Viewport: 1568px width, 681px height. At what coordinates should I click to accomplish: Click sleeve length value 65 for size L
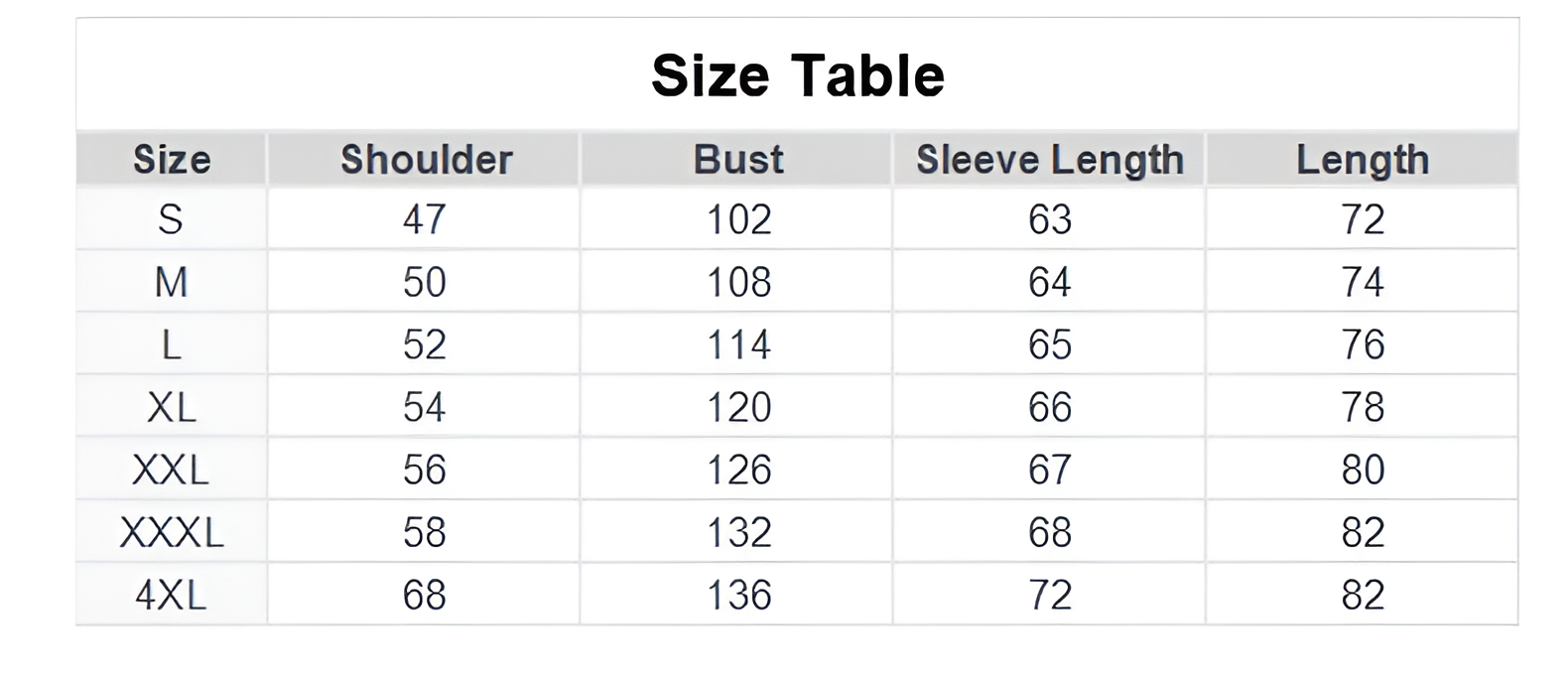(x=1050, y=345)
